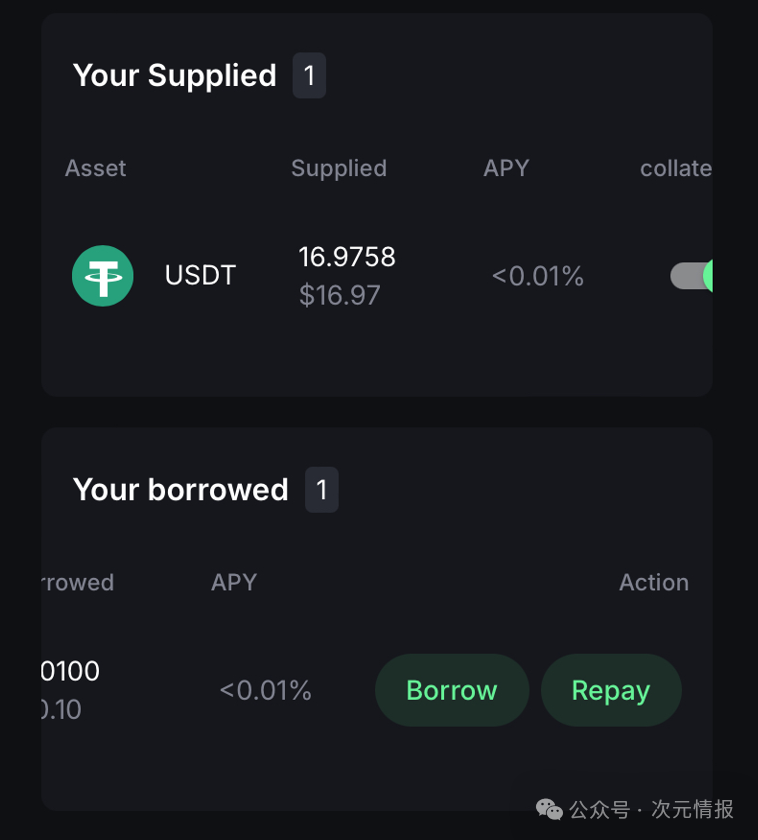This screenshot has width=758, height=840.
Task: Click the APY header in the supplied table
Action: tap(506, 168)
